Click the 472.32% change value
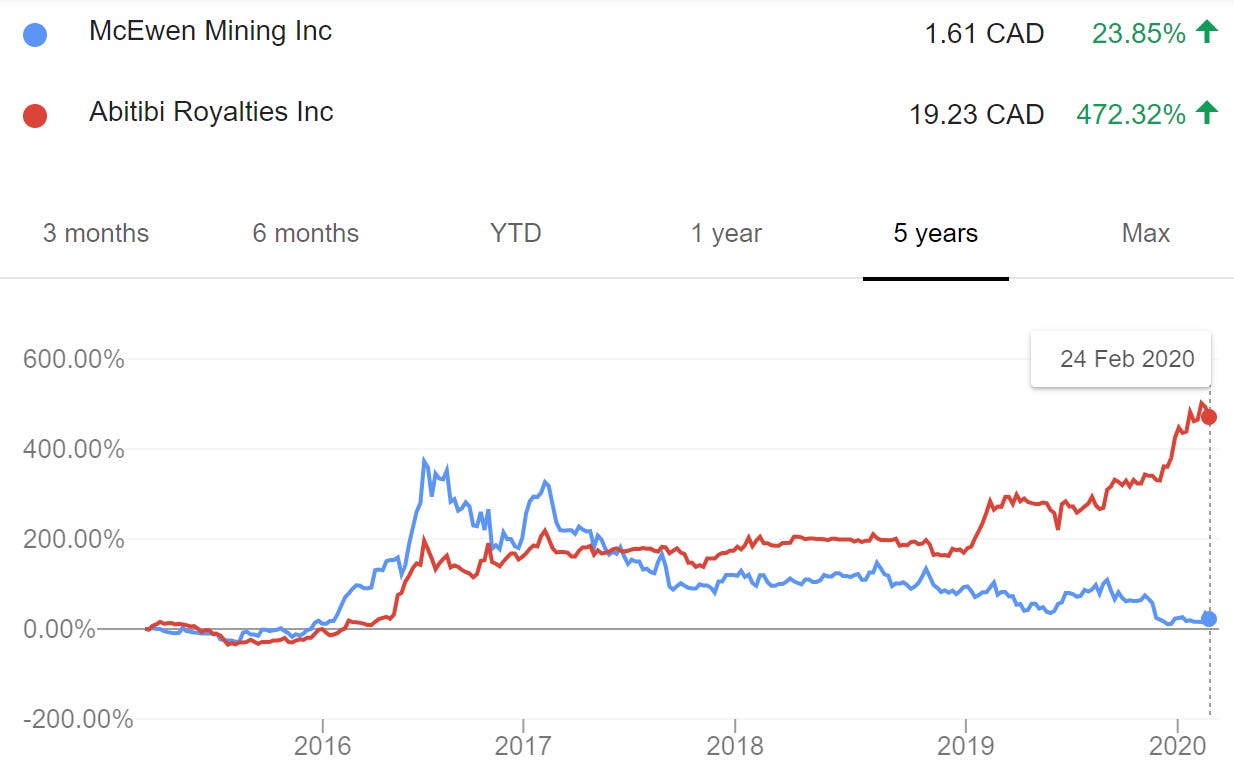The width and height of the screenshot is (1234, 775). [1131, 115]
